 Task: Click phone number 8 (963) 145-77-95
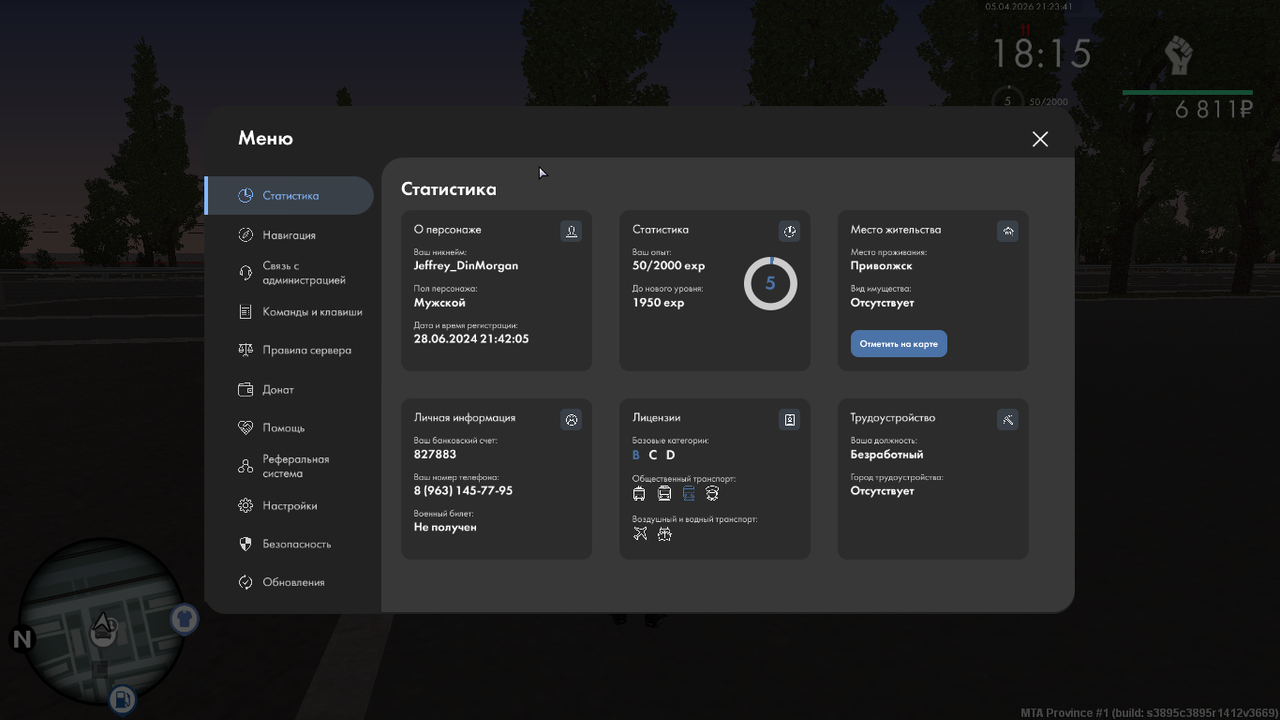(x=463, y=491)
